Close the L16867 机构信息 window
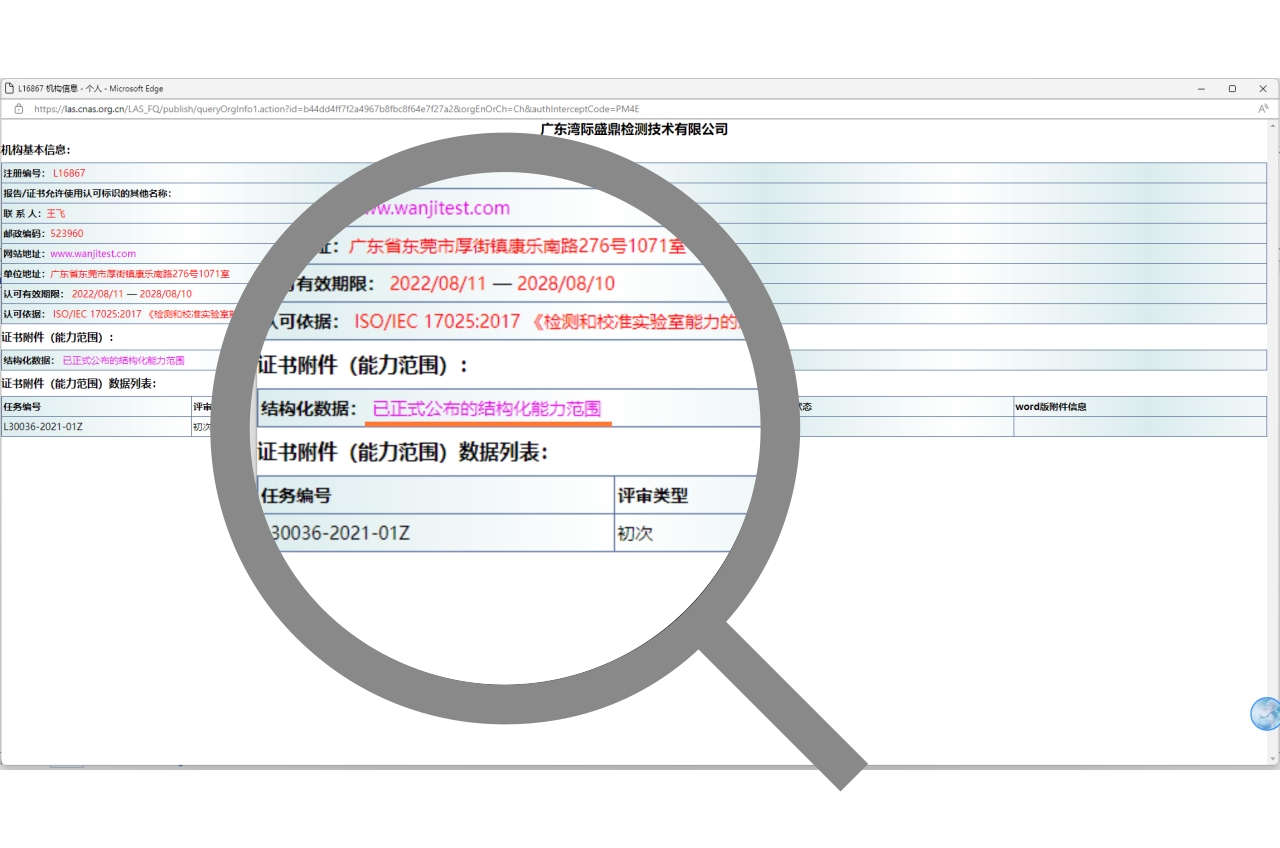This screenshot has height=848, width=1280. (x=1263, y=89)
